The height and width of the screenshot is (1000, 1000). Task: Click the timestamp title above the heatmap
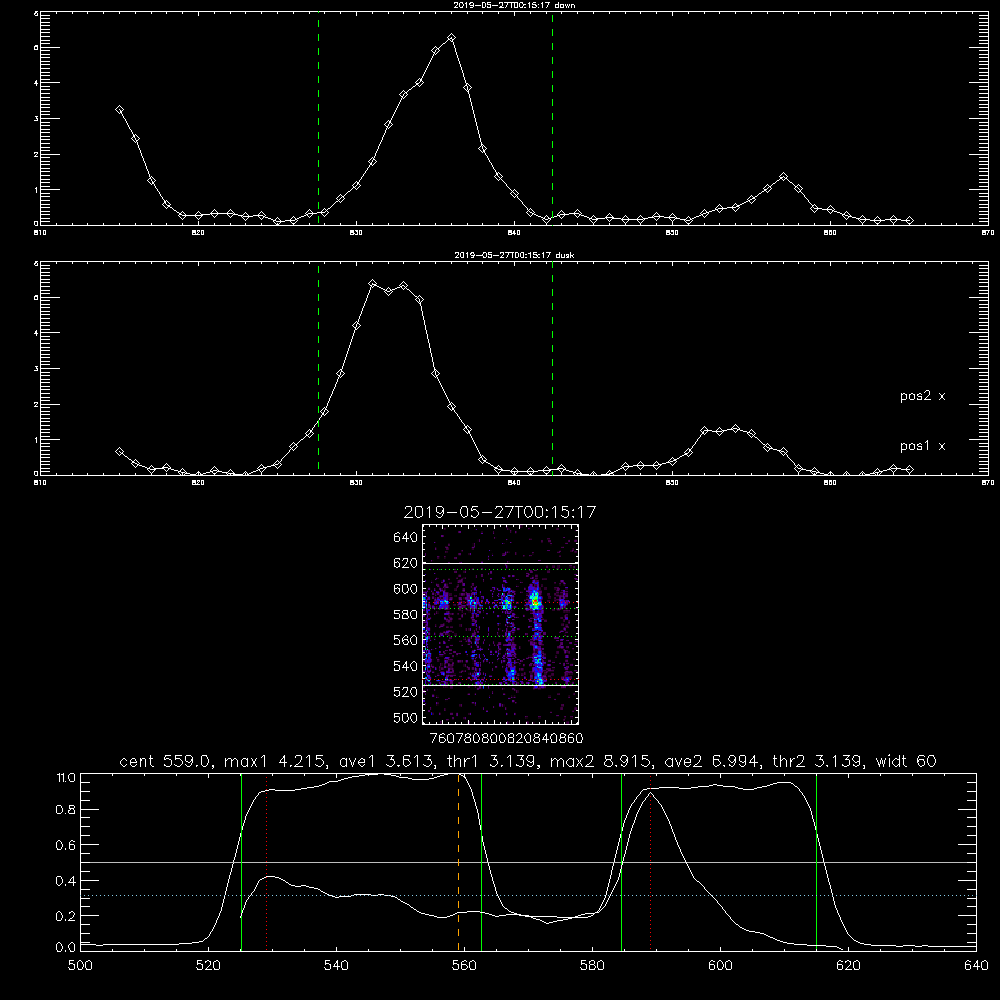(500, 512)
